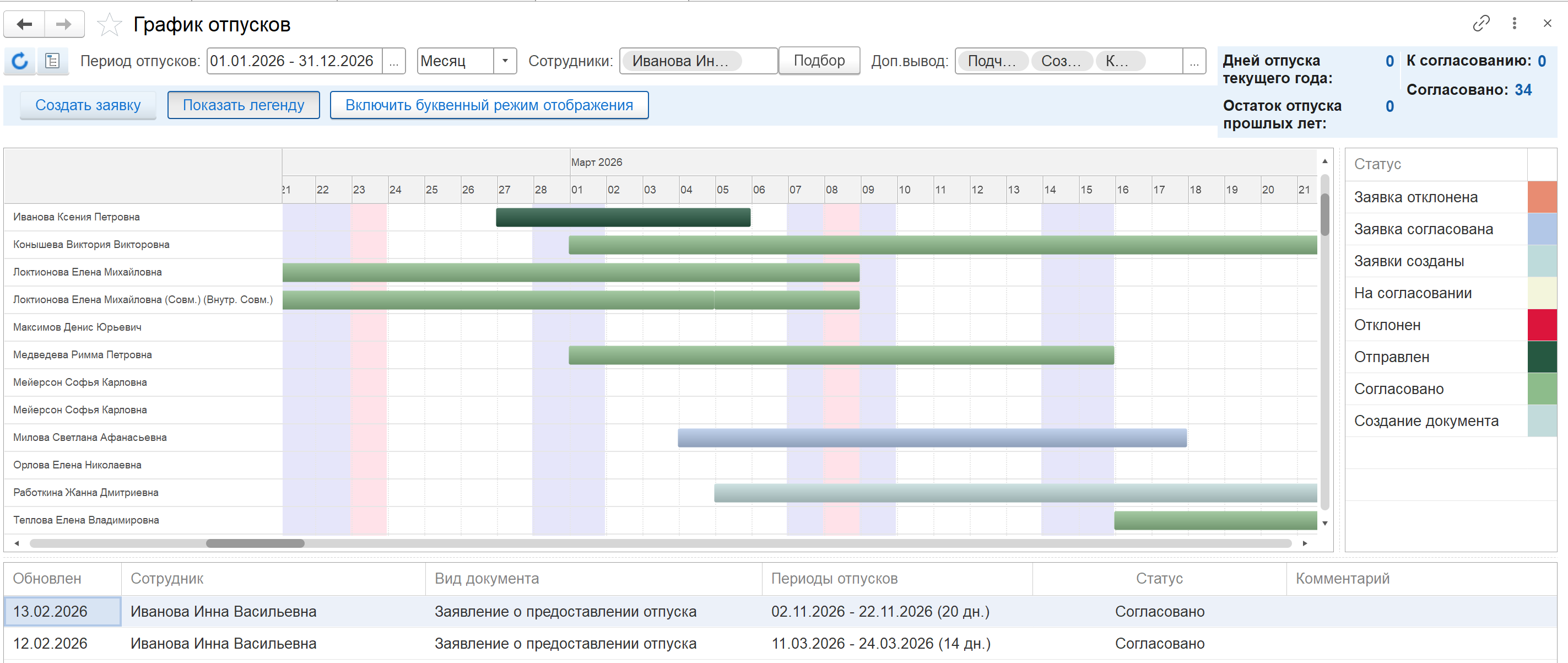Click the forward navigation arrow
Viewport: 1568px width, 663px height.
click(x=64, y=24)
